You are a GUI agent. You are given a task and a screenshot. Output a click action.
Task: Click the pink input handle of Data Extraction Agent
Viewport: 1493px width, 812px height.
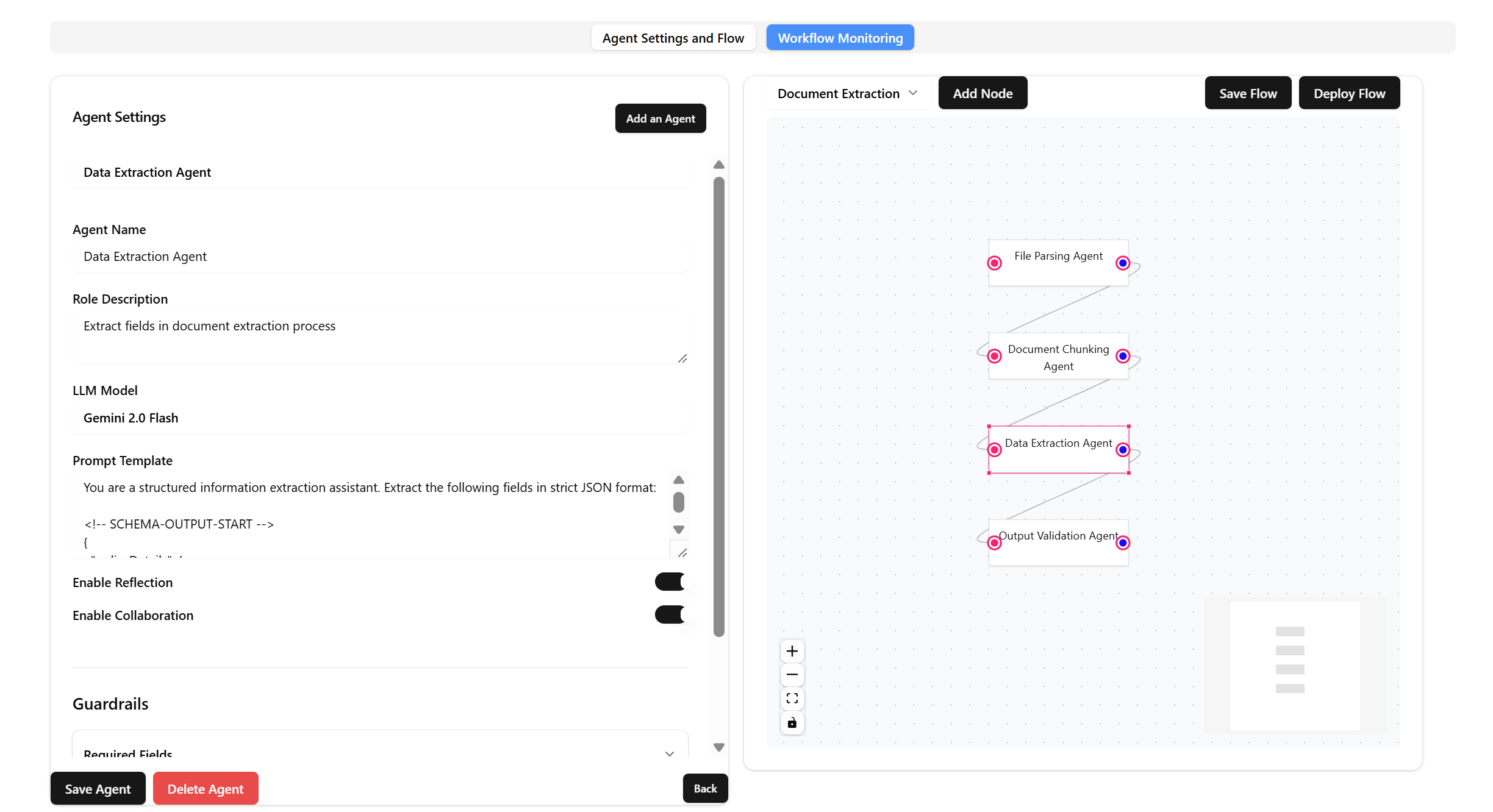pos(994,450)
